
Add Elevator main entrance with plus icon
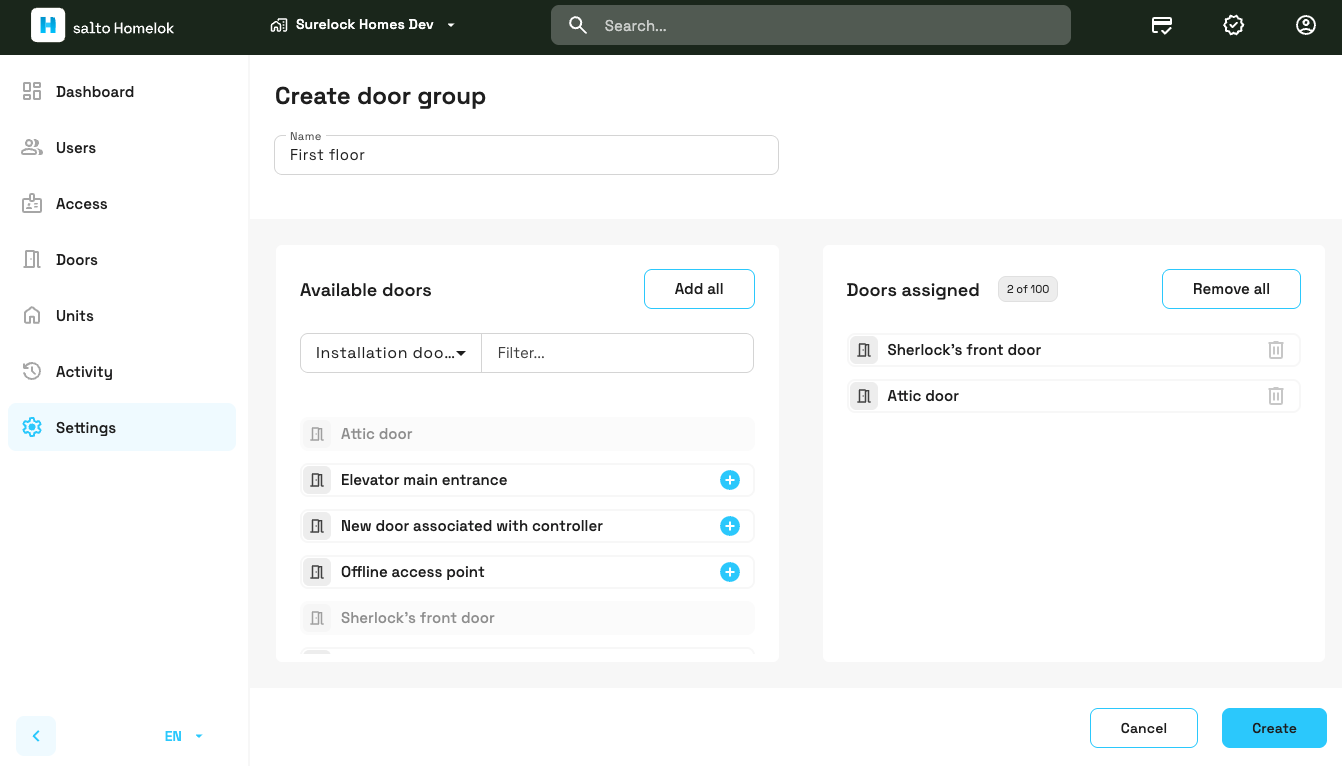point(730,480)
